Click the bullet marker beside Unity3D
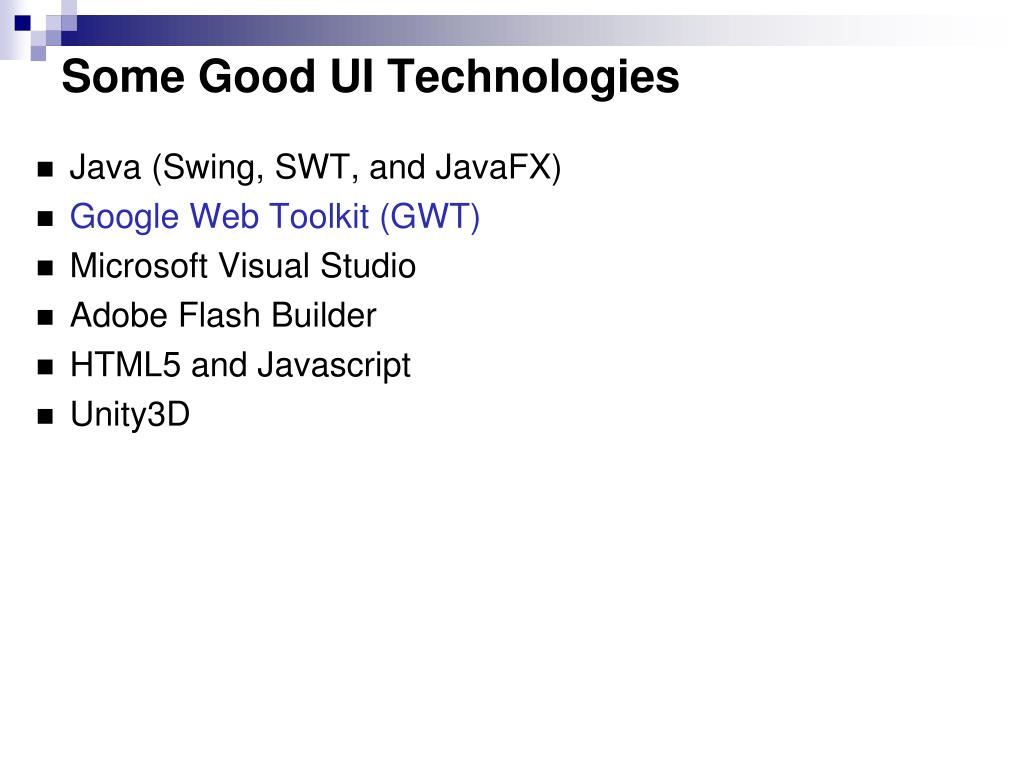Image resolution: width=1024 pixels, height=768 pixels. pos(45,417)
